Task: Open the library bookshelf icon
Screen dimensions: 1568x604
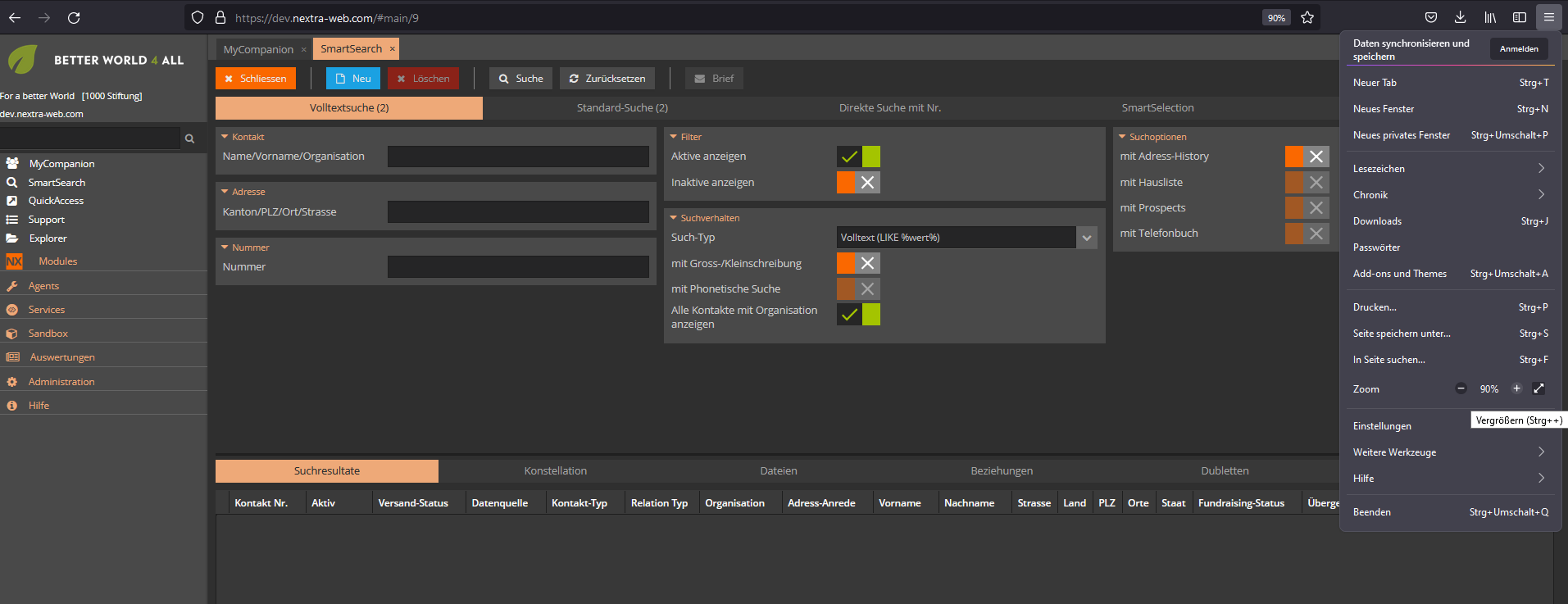Action: tap(1490, 17)
